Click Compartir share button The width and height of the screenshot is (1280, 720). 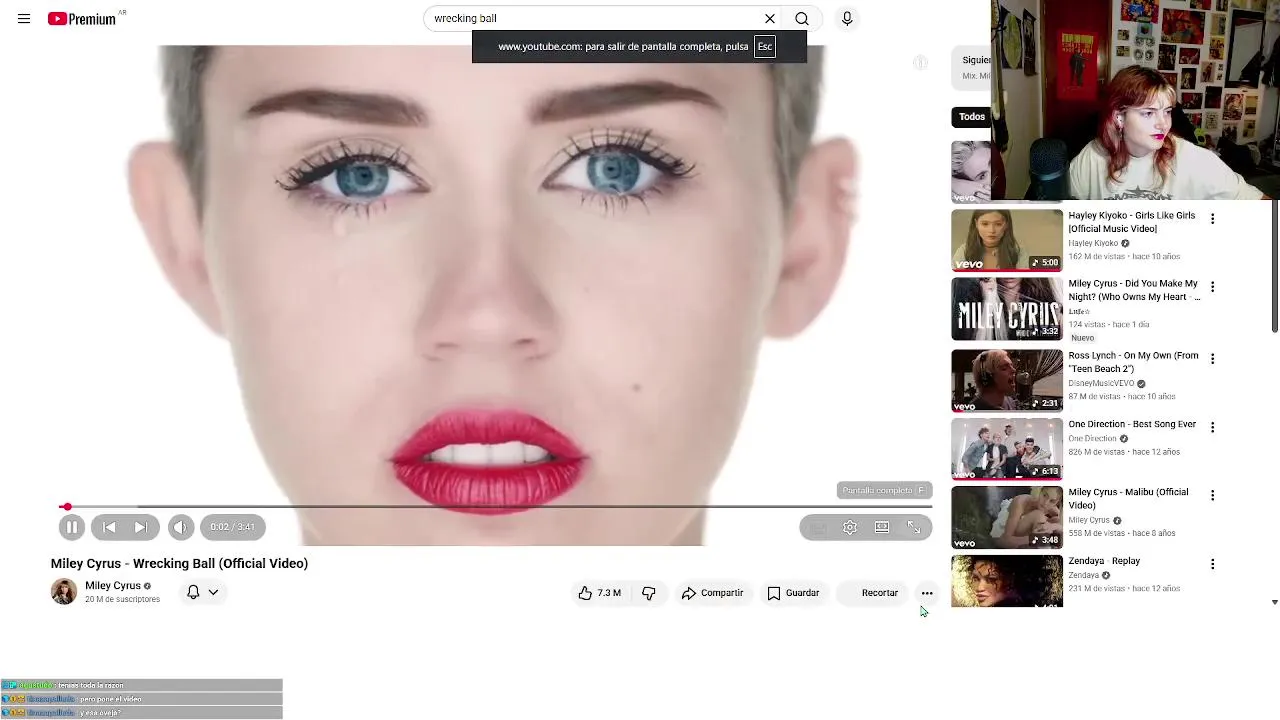(712, 593)
